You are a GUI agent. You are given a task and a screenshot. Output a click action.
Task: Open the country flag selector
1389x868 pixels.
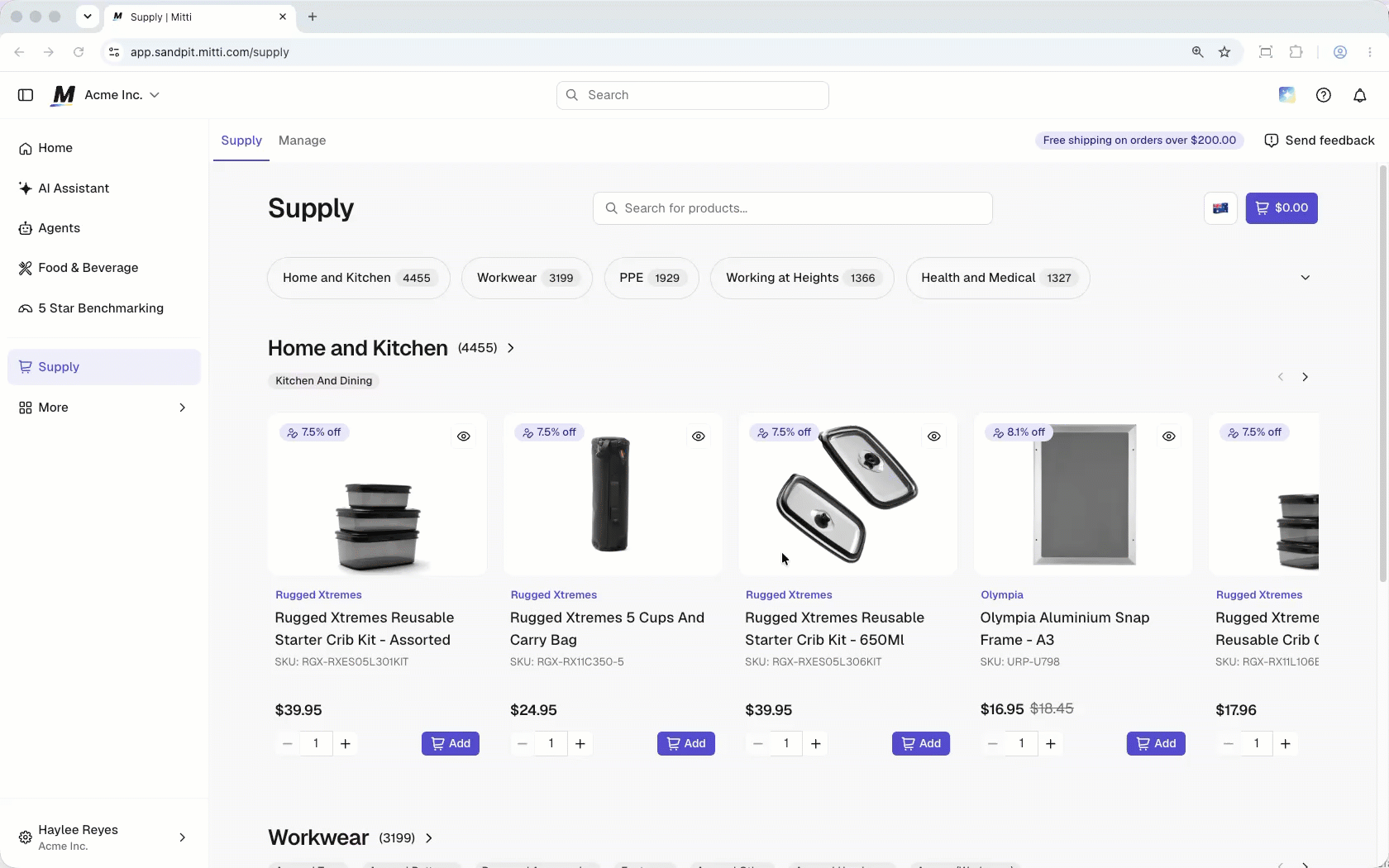[x=1220, y=208]
